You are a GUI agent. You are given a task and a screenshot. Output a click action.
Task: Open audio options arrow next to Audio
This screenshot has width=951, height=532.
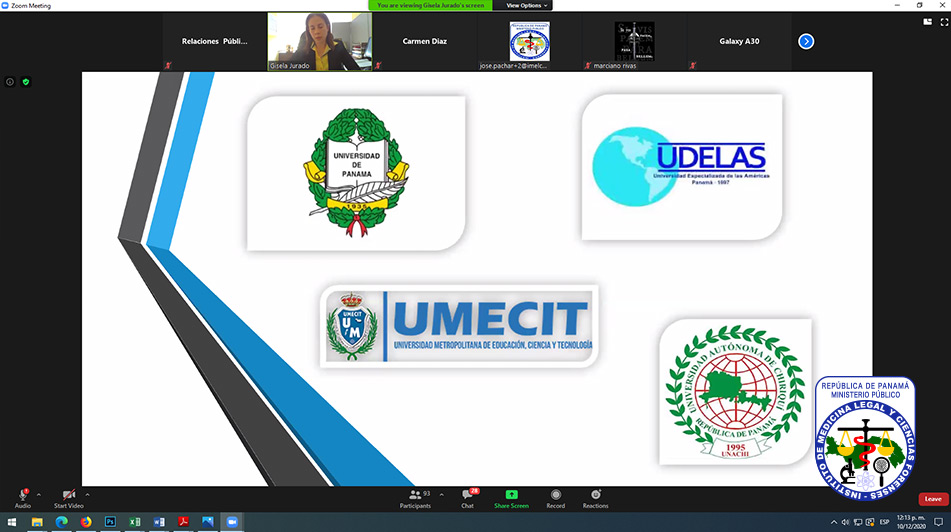pos(39,494)
